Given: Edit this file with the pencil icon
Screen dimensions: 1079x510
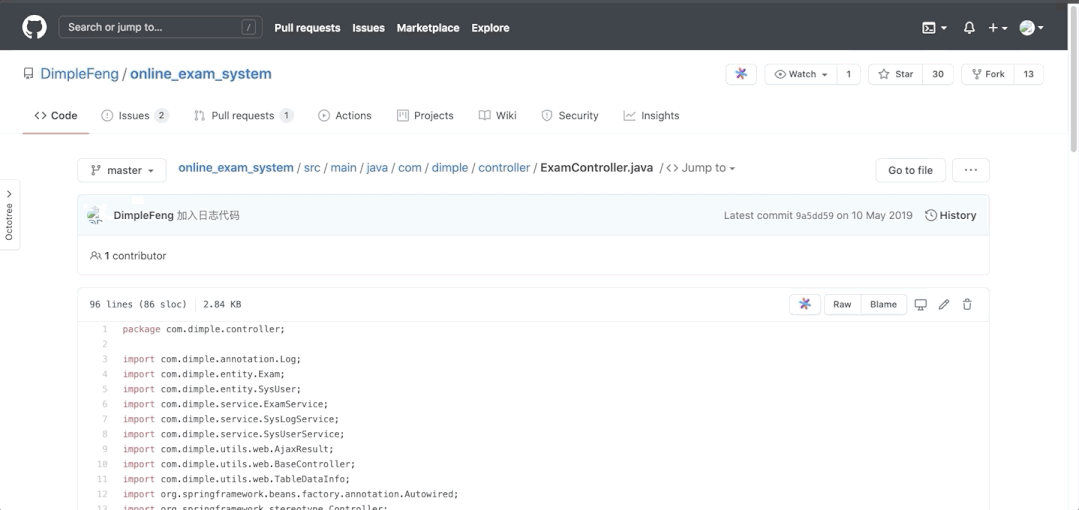Looking at the screenshot, I should [x=944, y=304].
